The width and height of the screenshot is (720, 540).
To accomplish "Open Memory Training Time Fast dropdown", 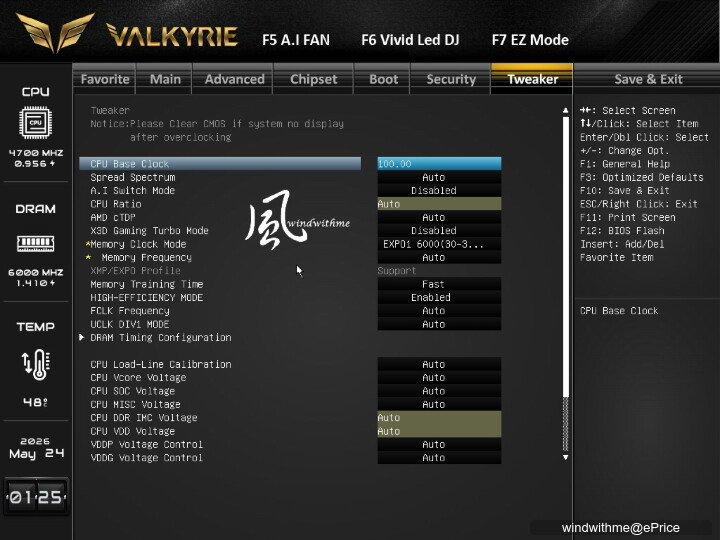I will click(x=439, y=284).
